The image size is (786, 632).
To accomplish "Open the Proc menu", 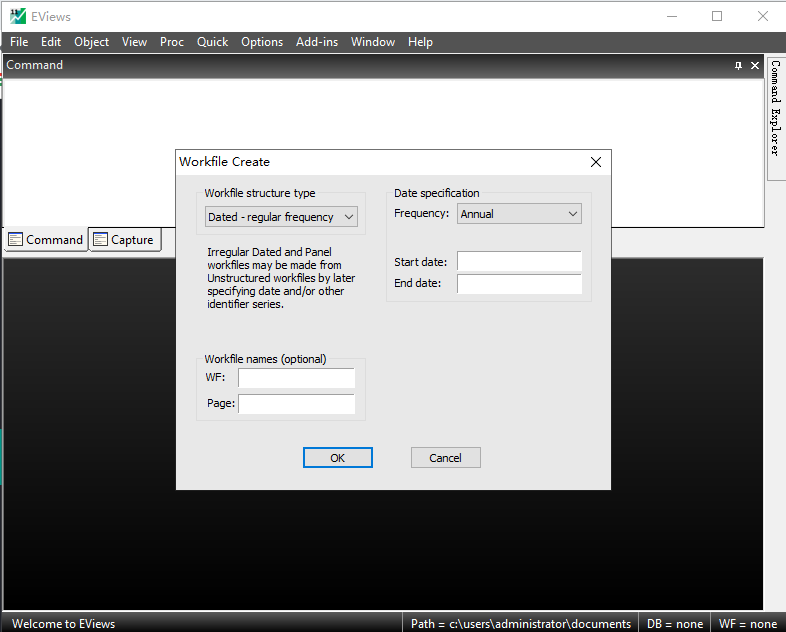I will [x=172, y=42].
